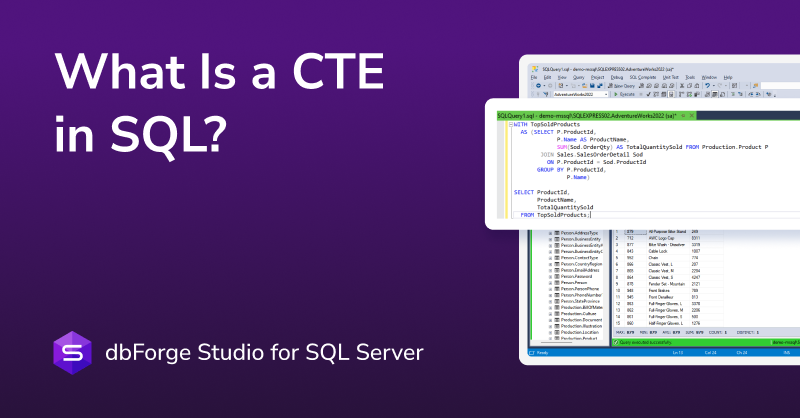The width and height of the screenshot is (800, 418).
Task: Select Production.Illustration table in tree
Action: (x=582, y=326)
